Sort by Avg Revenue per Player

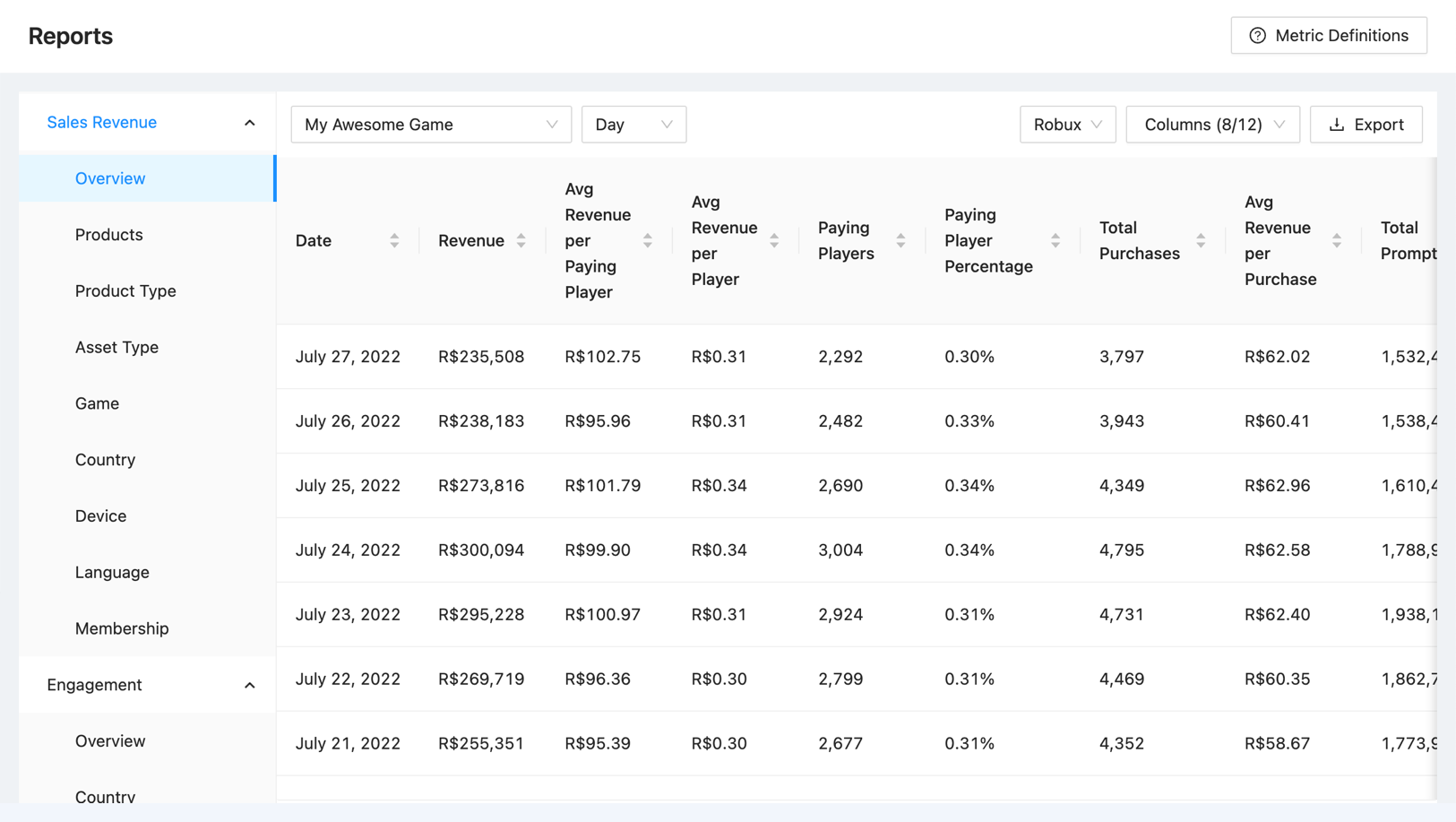pos(775,240)
